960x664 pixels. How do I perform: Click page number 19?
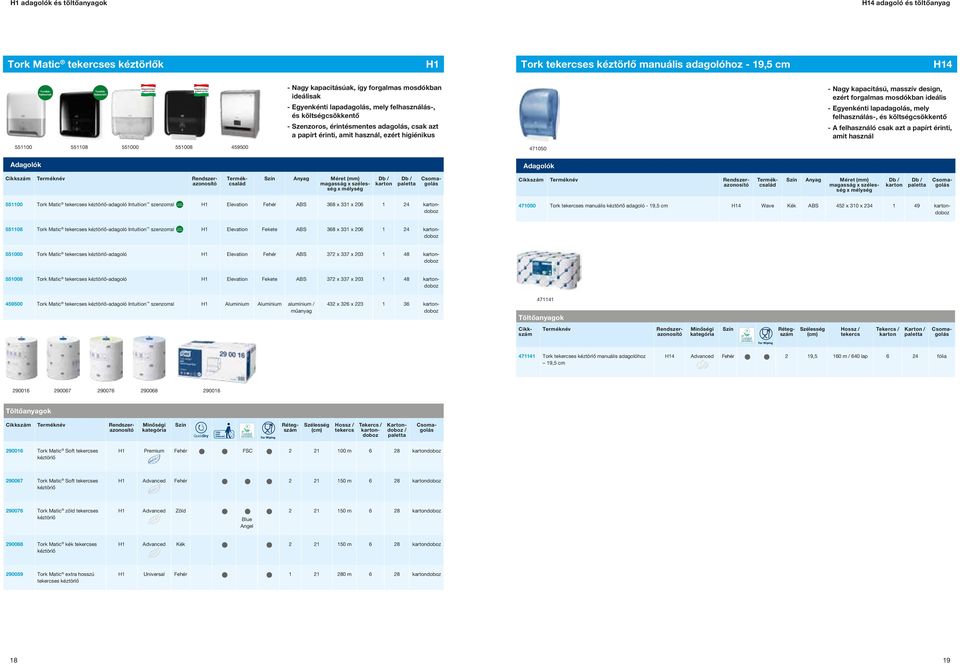tap(947, 660)
